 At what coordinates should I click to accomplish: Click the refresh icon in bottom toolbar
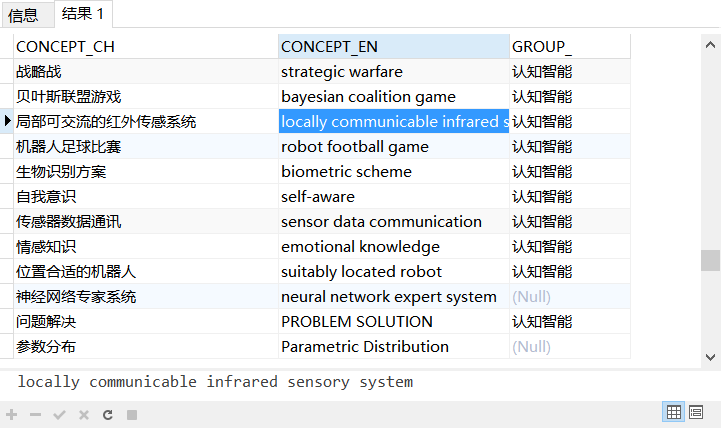[x=107, y=414]
